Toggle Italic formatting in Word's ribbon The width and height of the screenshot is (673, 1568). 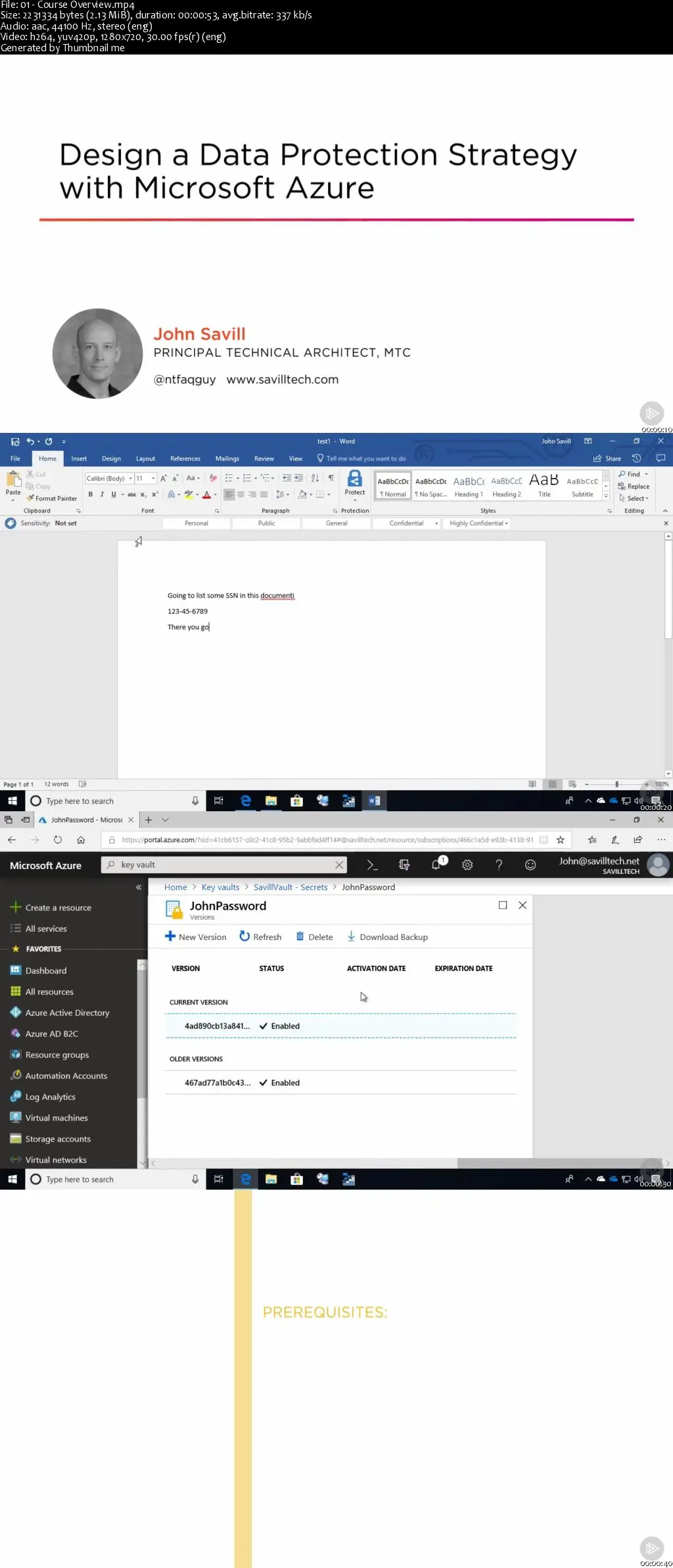tap(102, 495)
